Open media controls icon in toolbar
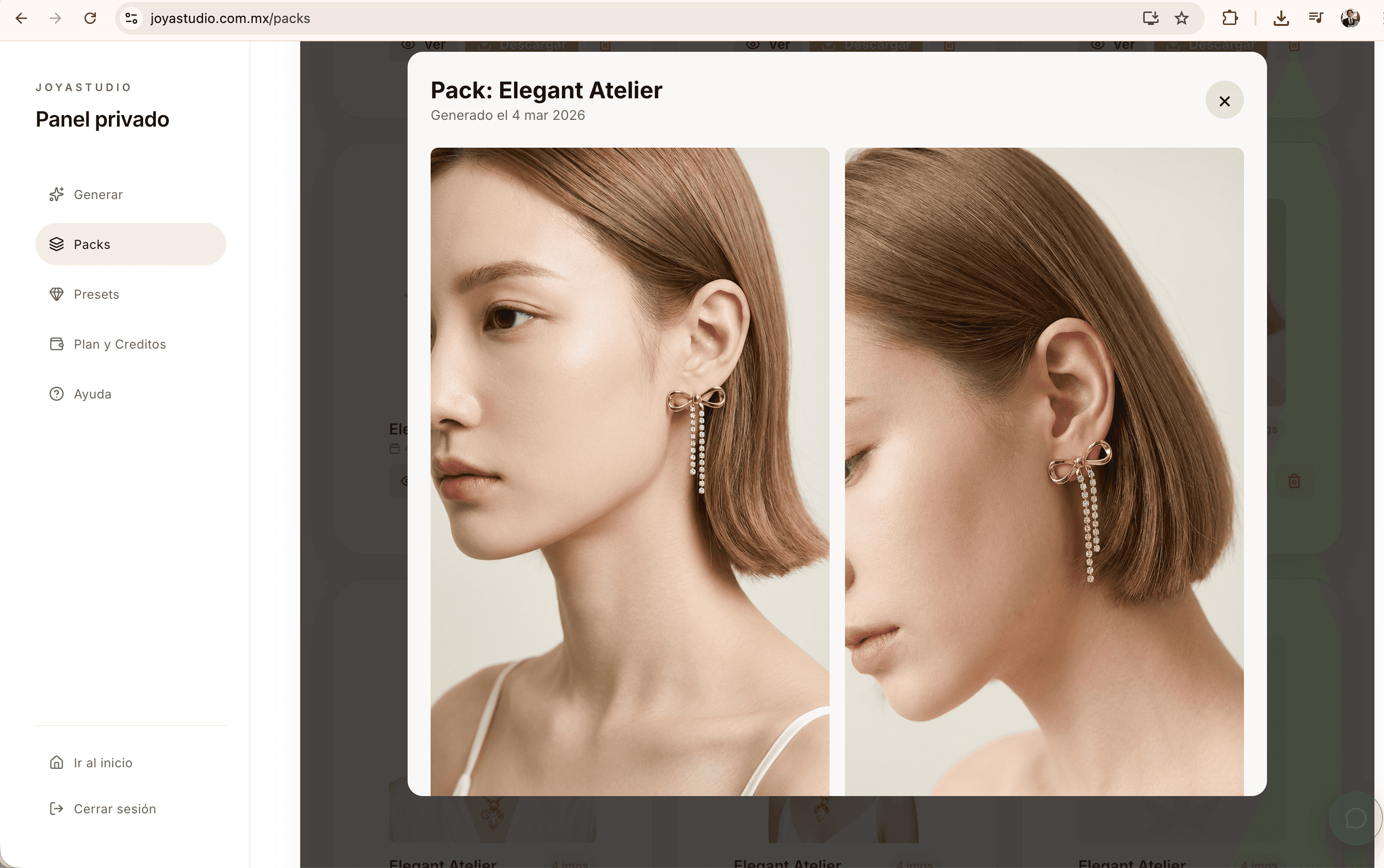 point(1316,18)
